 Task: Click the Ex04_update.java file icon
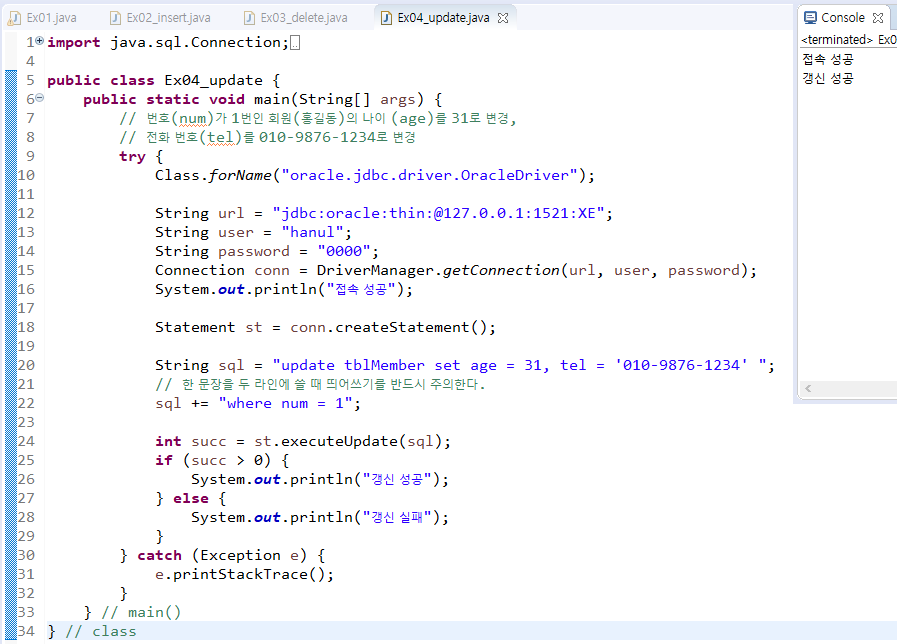(x=386, y=18)
